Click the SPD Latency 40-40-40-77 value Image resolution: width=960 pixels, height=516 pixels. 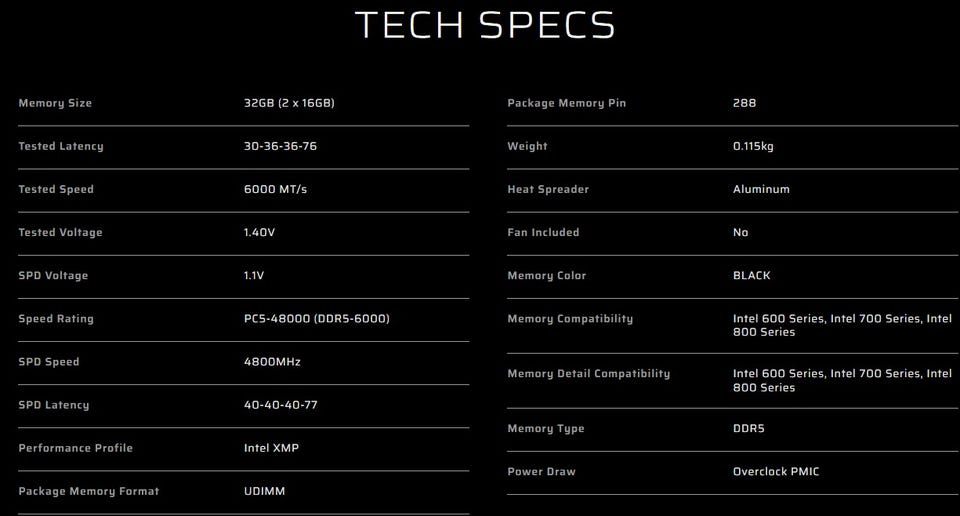[280, 405]
